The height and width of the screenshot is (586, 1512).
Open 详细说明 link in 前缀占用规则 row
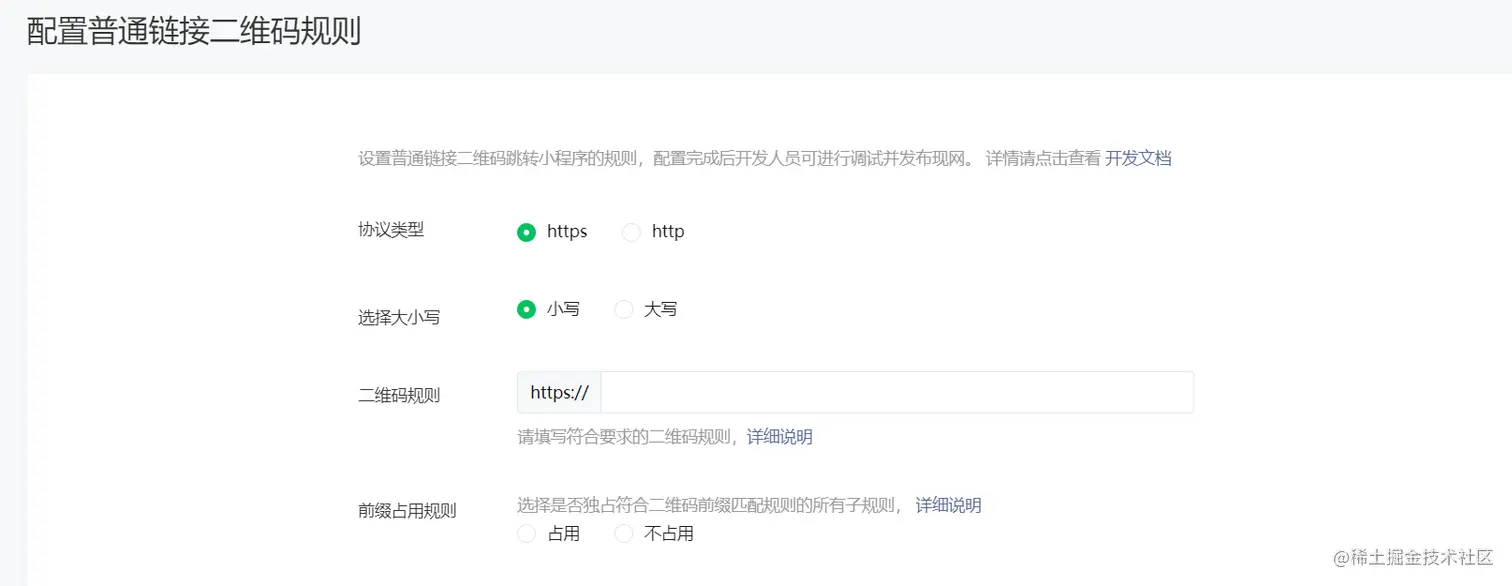(x=949, y=505)
